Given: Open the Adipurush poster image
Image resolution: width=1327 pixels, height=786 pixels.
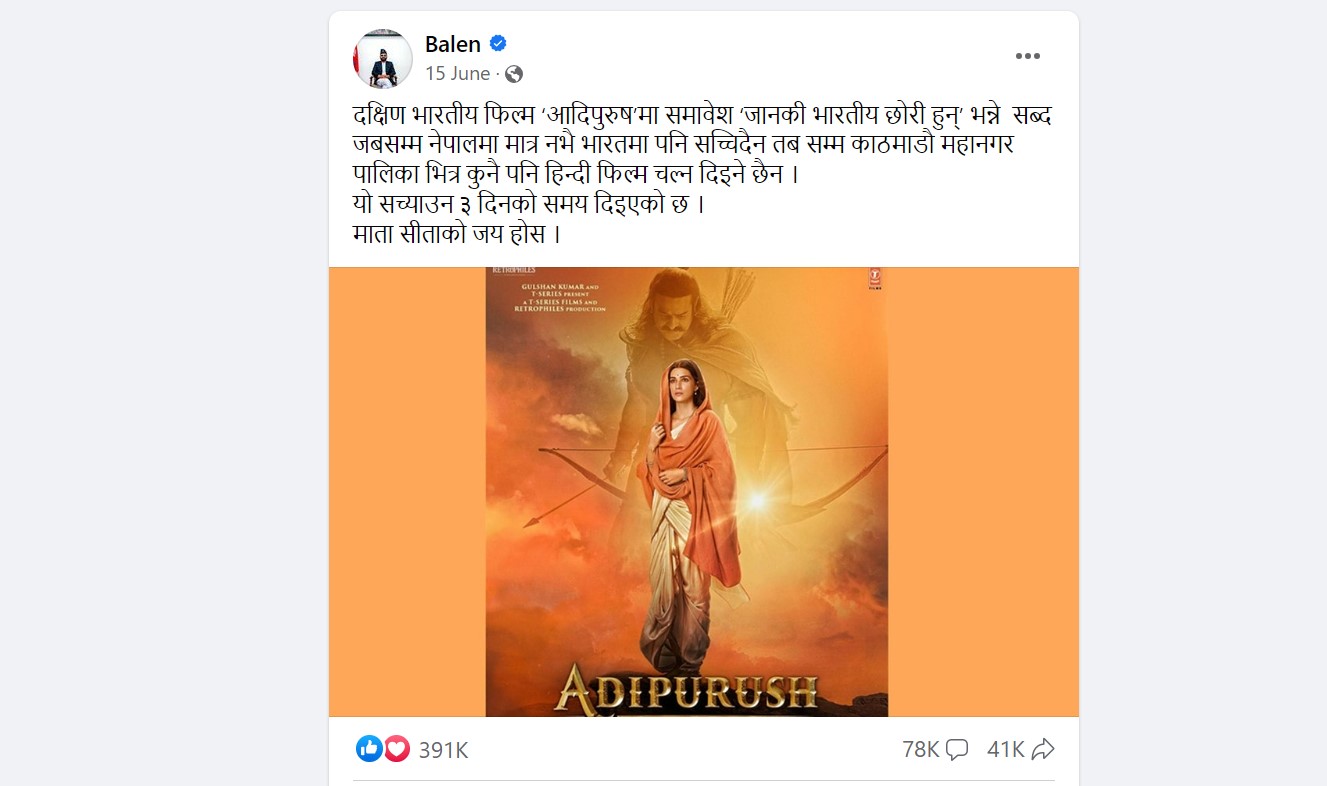Looking at the screenshot, I should [x=686, y=492].
